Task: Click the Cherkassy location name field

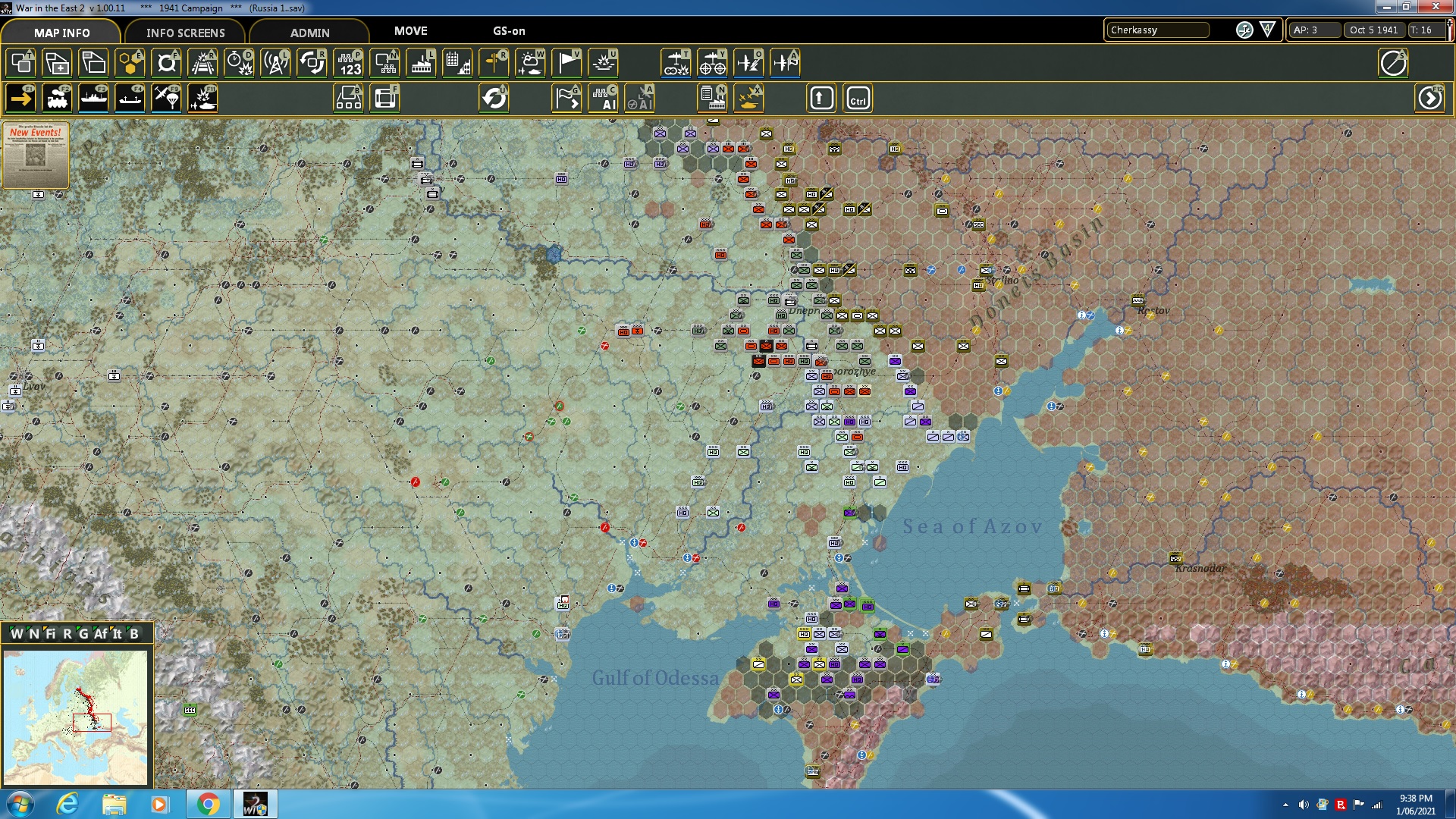Action: 1157,30
